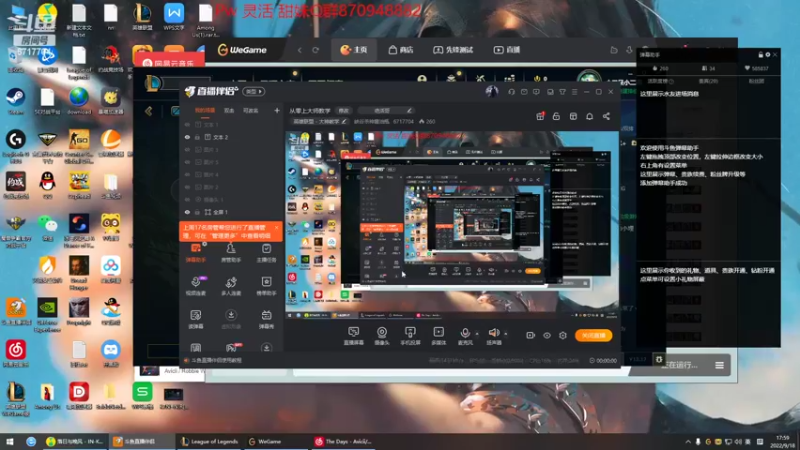Image resolution: width=800 pixels, height=450 pixels.
Task: Click the orange stop live button
Action: pyautogui.click(x=593, y=335)
